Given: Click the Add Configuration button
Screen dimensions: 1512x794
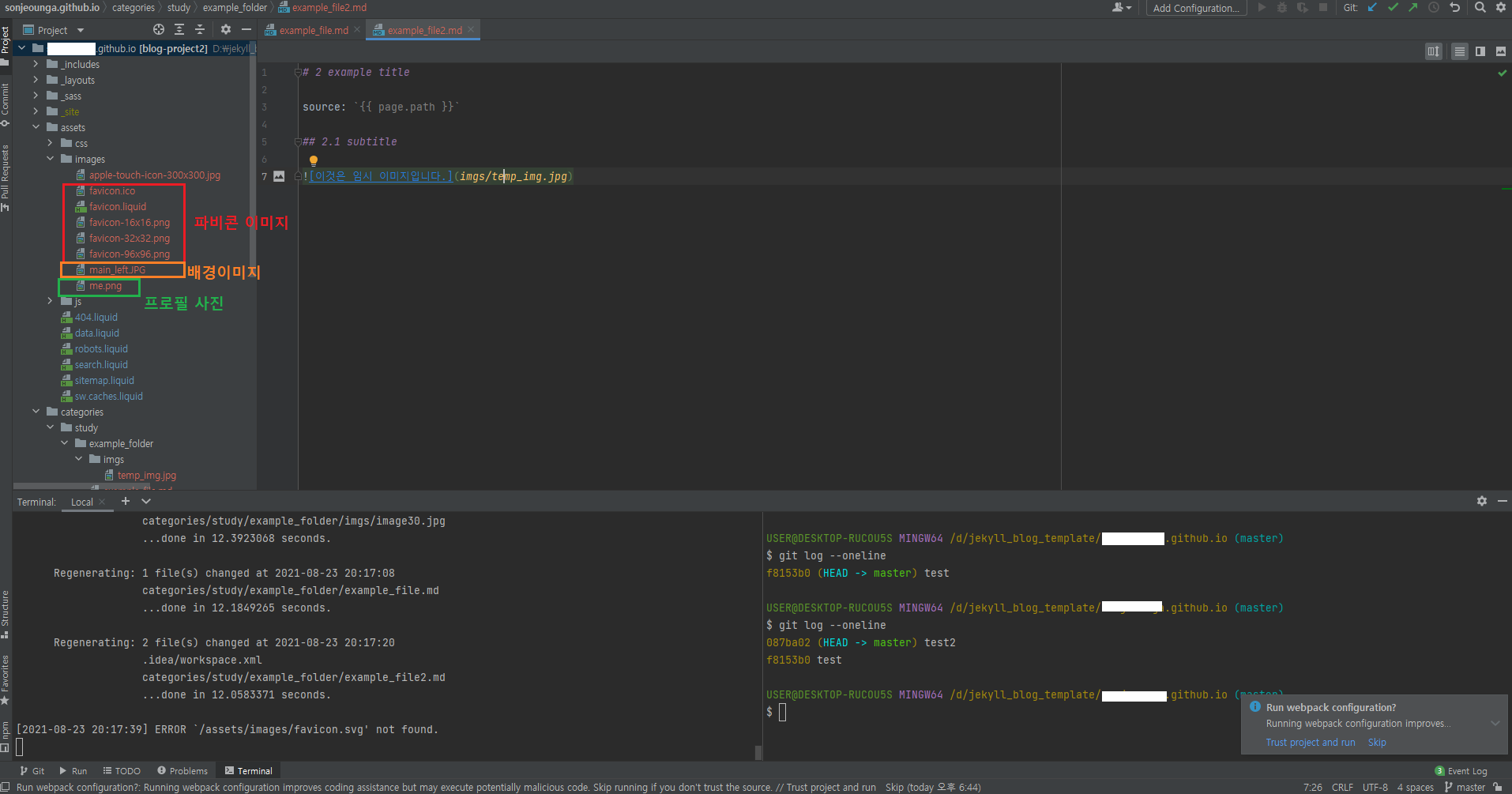Looking at the screenshot, I should 1195,8.
